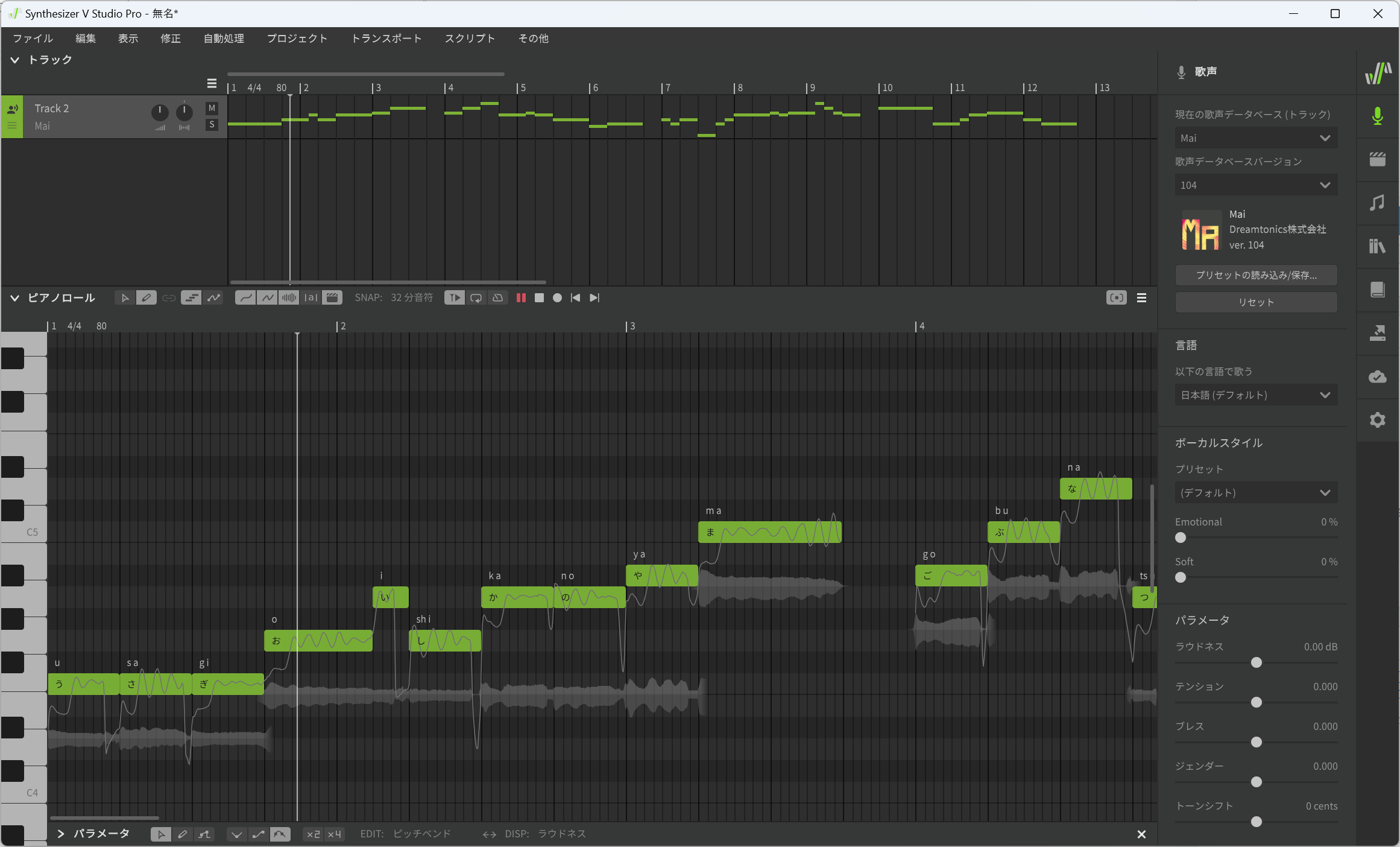Click the Synthesizer V logo sidebar icon

click(x=1378, y=73)
